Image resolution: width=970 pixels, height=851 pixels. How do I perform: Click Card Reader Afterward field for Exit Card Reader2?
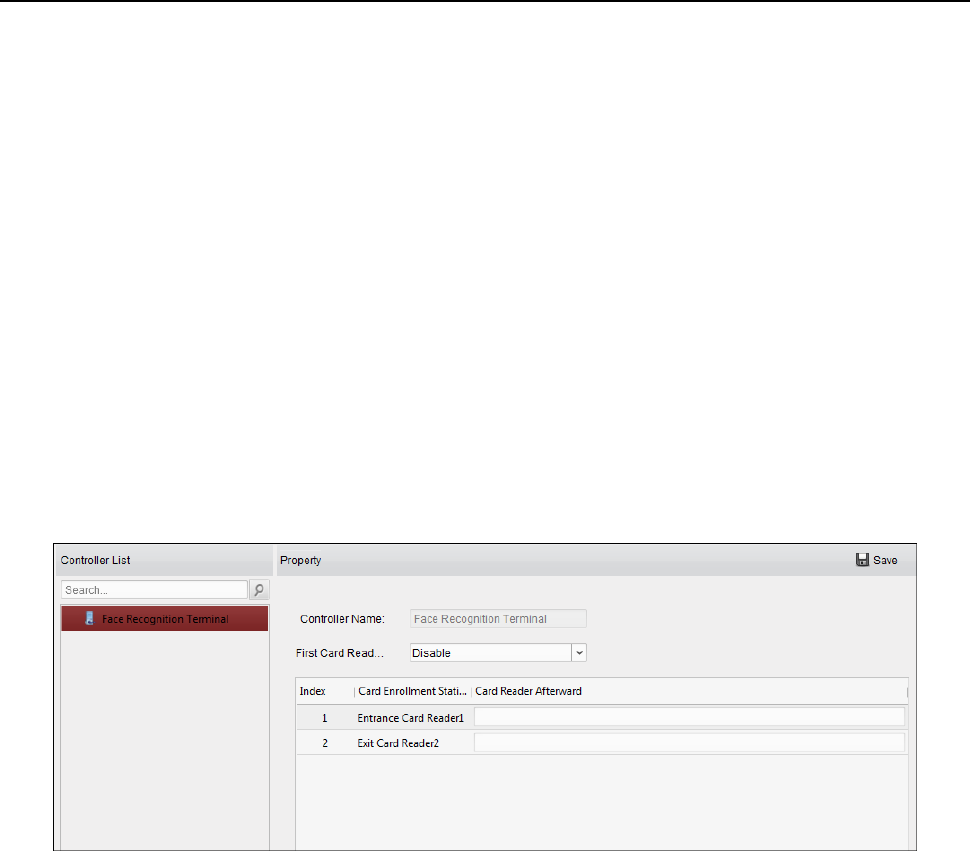689,742
